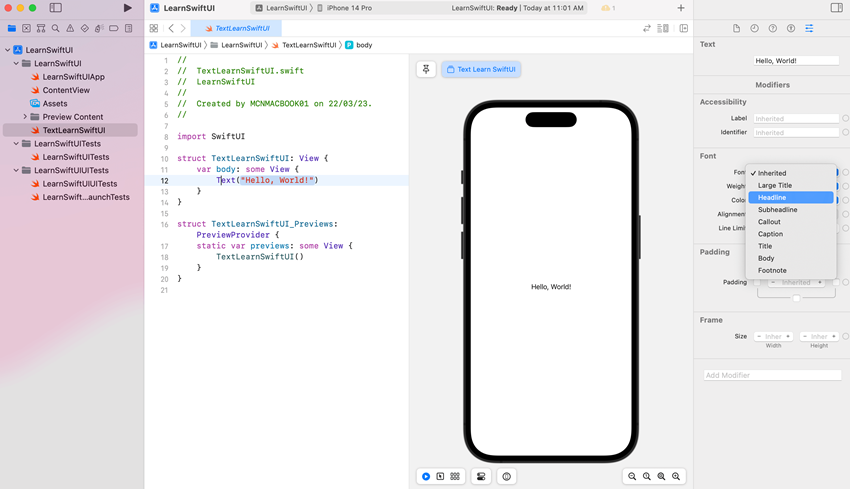The height and width of the screenshot is (489, 850).
Task: Run the project with the play button
Action: tap(127, 8)
